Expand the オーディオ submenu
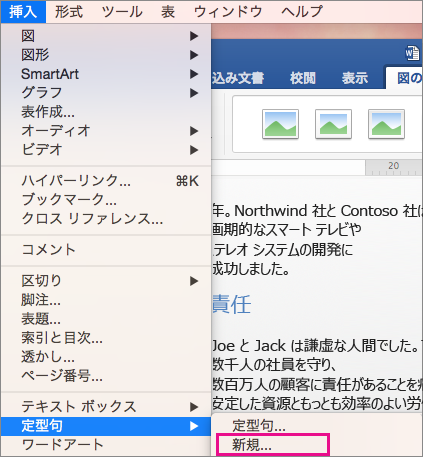The height and width of the screenshot is (457, 423). click(x=106, y=131)
